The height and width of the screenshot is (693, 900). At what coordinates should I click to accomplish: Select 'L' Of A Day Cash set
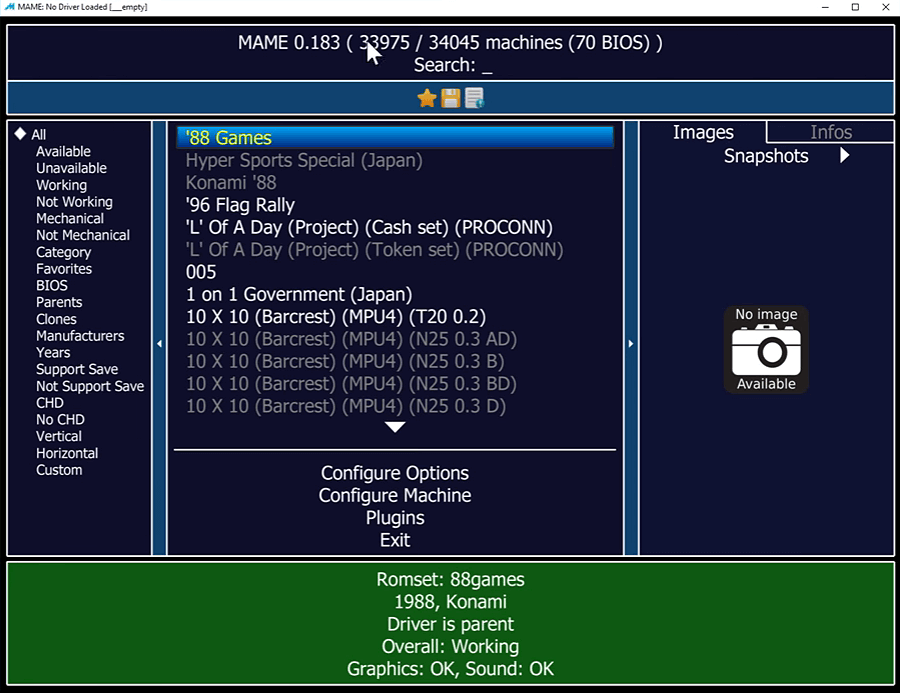(368, 227)
